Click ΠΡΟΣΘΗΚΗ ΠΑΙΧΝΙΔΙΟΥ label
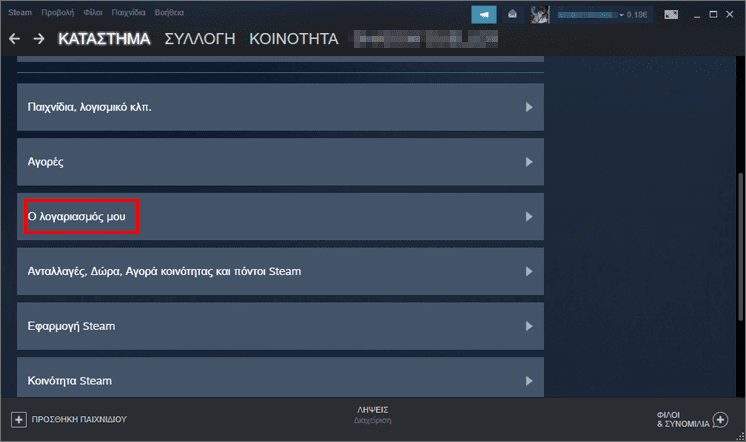The height and width of the screenshot is (442, 746). click(79, 420)
